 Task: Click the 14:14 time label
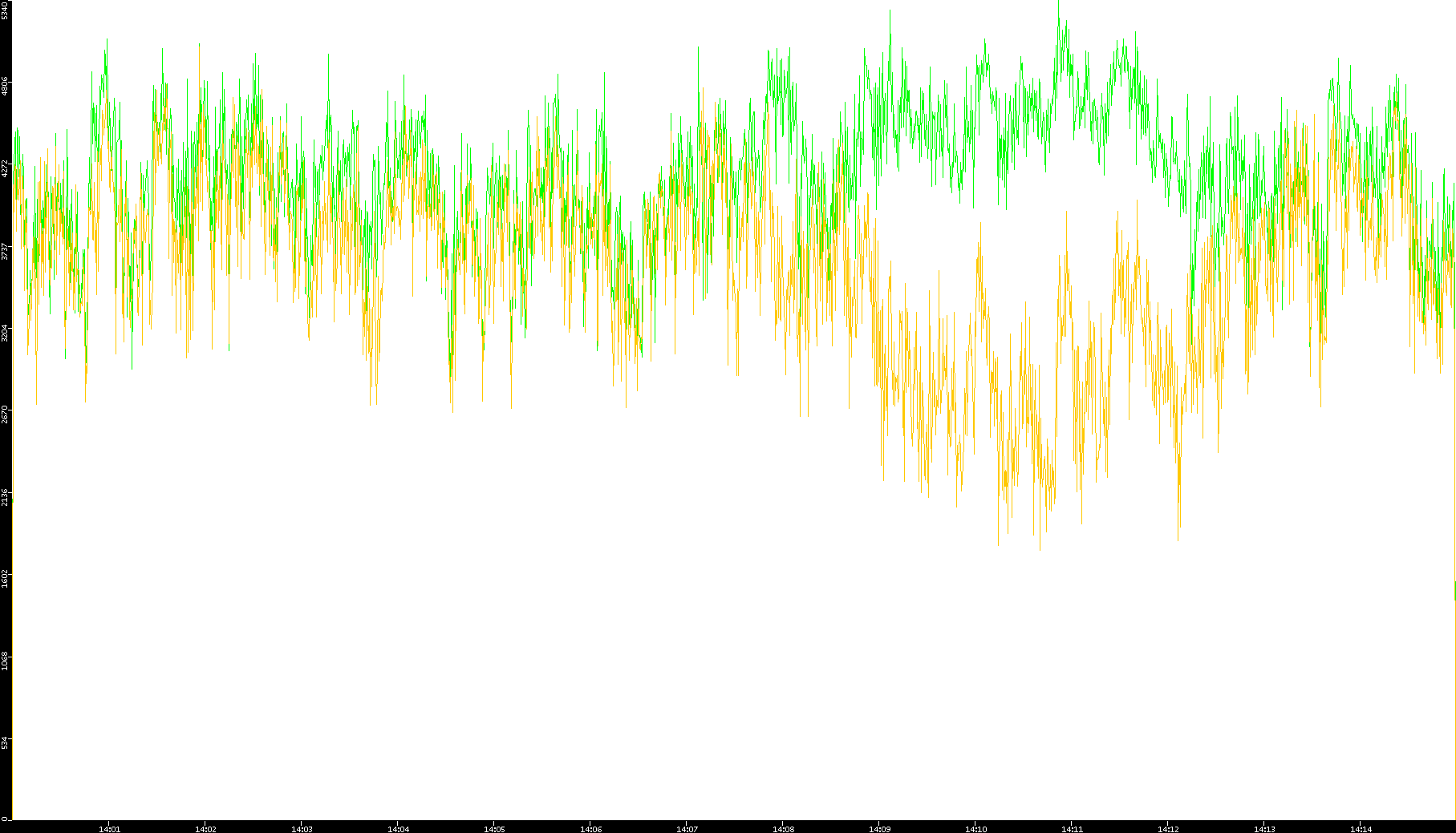coord(1361,829)
